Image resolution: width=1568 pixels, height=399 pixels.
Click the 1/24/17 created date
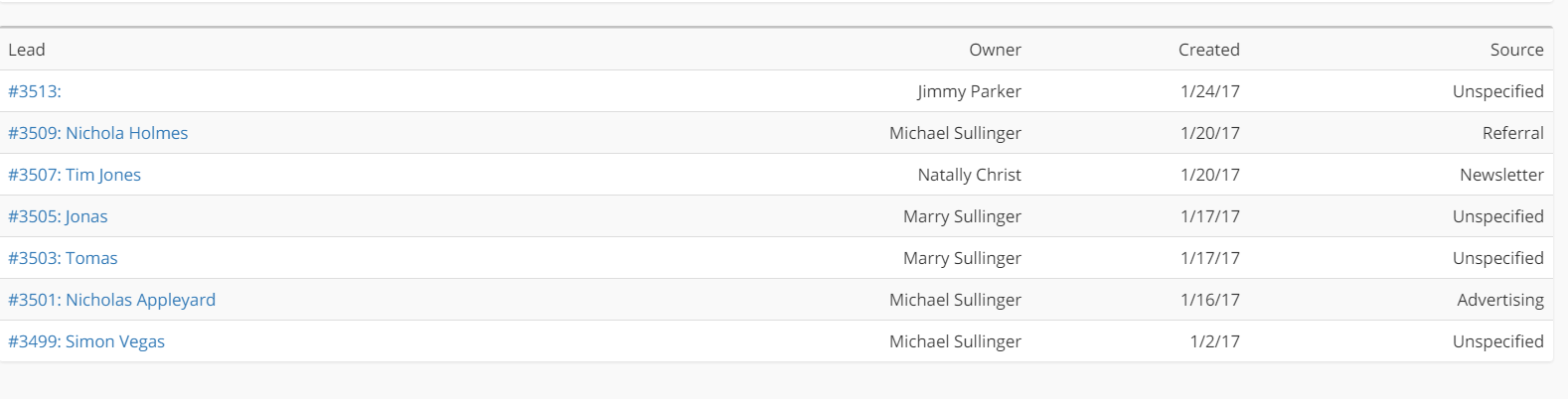coord(1210,91)
